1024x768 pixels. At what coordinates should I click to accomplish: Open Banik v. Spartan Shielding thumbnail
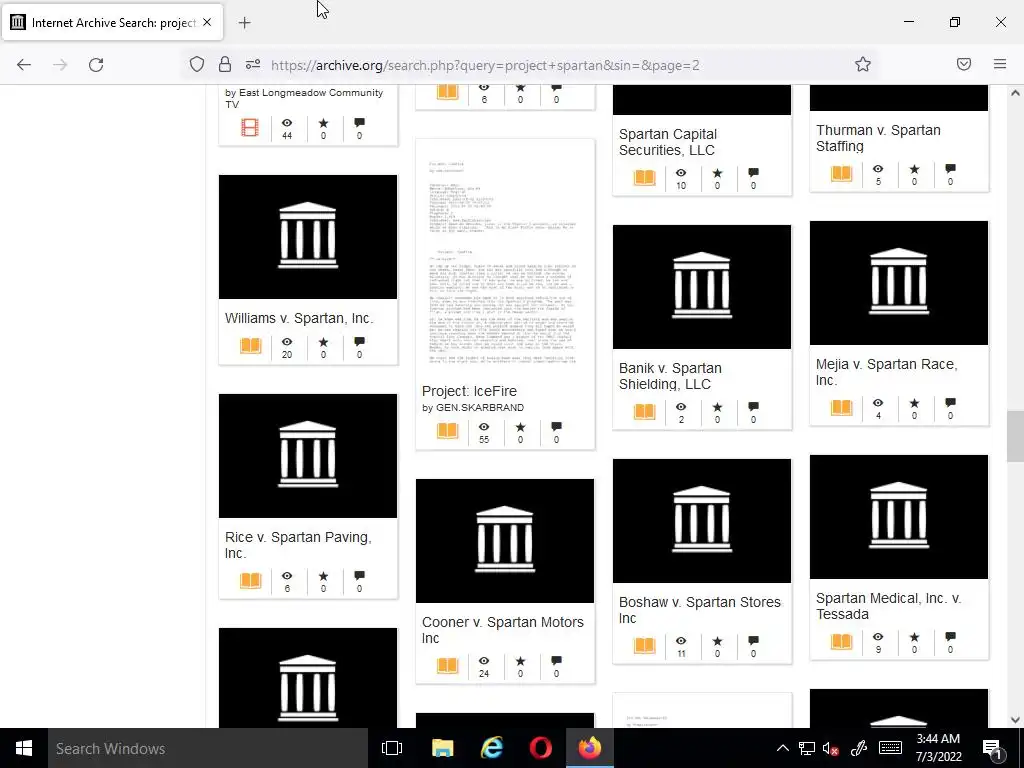(702, 287)
